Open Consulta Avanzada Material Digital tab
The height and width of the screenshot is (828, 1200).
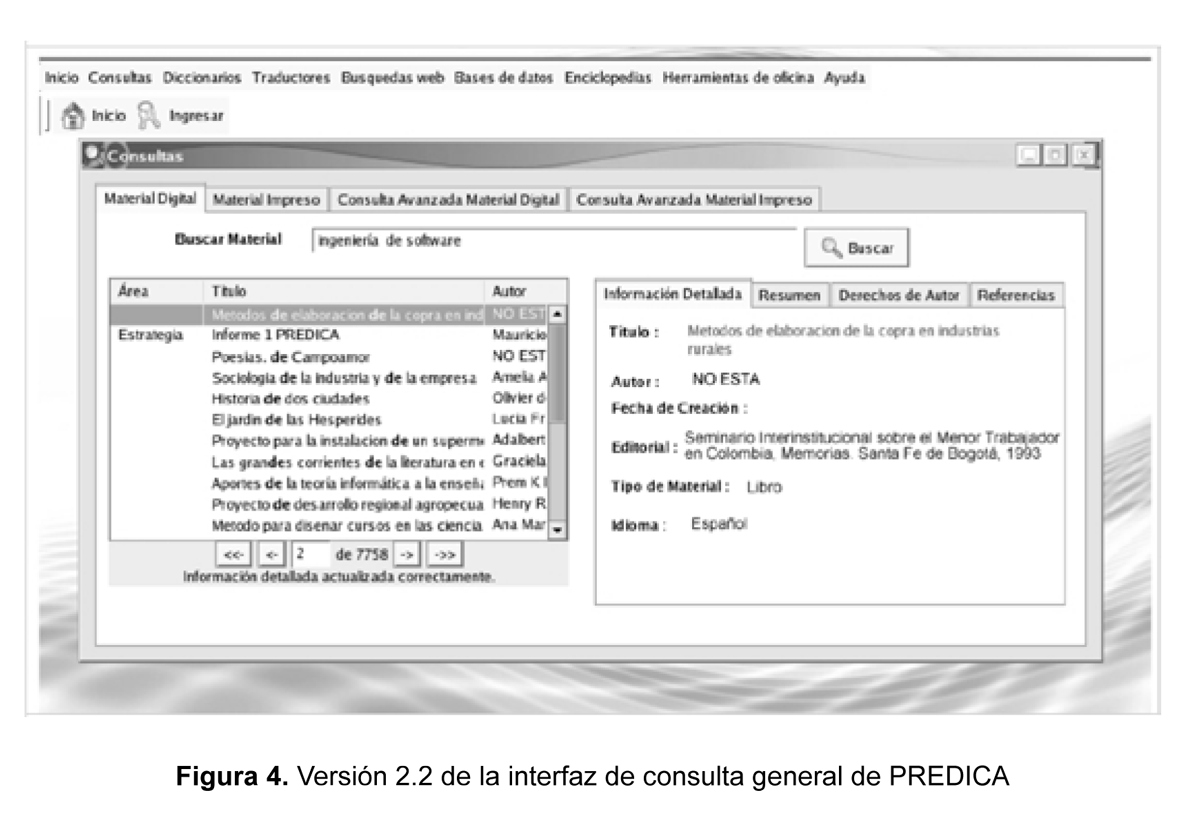tap(449, 199)
